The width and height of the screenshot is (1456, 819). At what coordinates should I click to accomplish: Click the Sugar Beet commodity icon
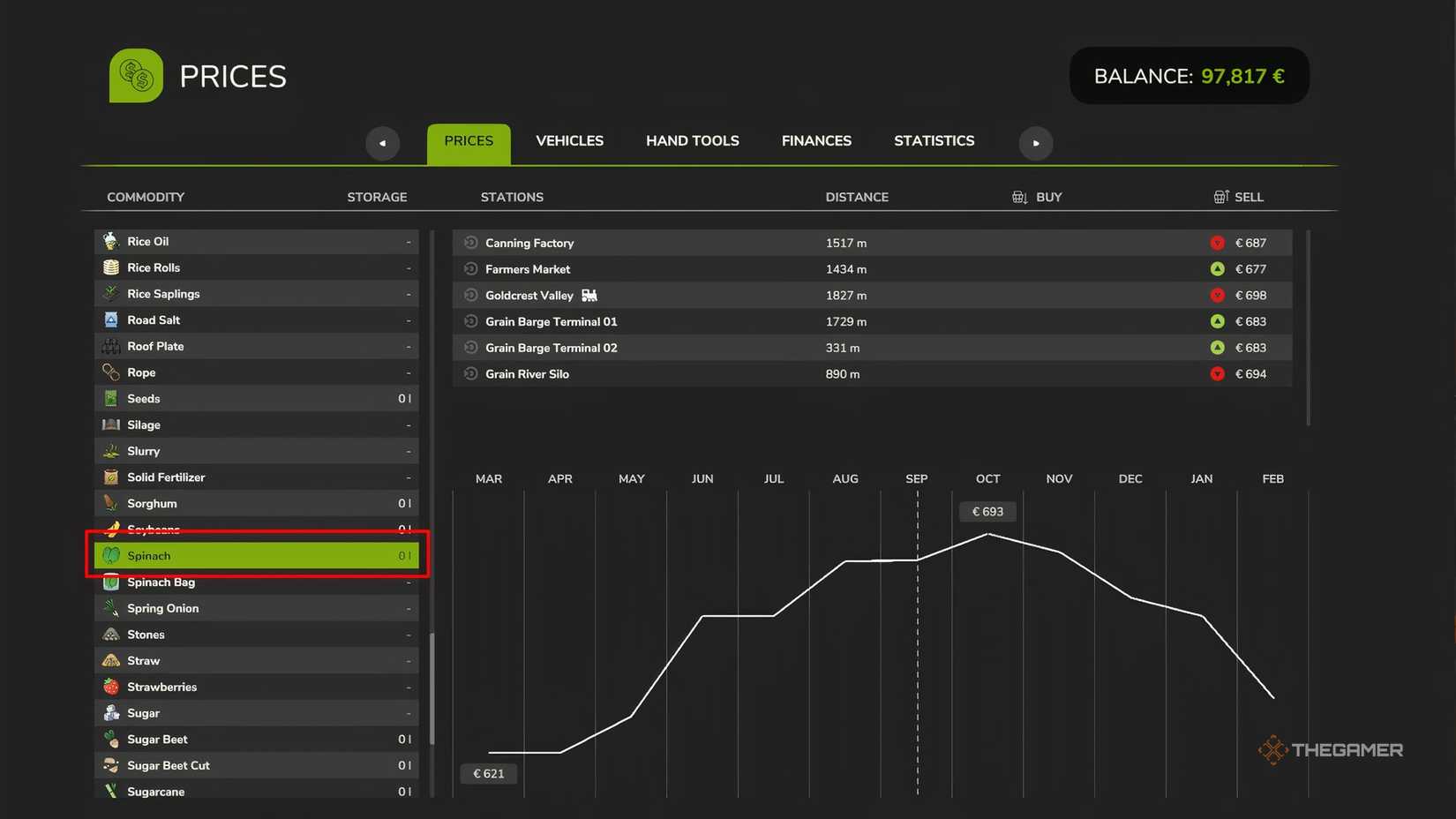tap(111, 739)
